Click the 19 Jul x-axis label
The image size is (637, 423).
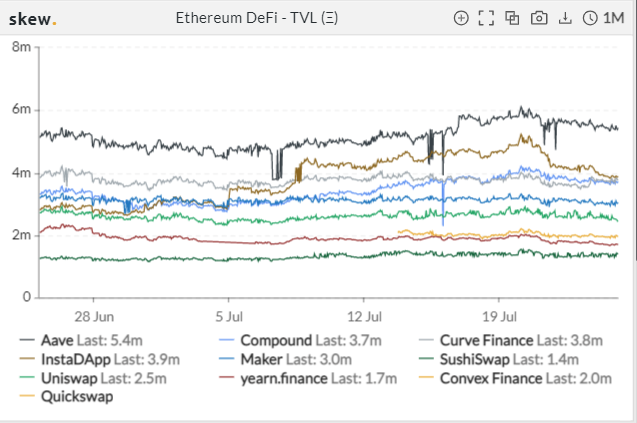(x=499, y=317)
